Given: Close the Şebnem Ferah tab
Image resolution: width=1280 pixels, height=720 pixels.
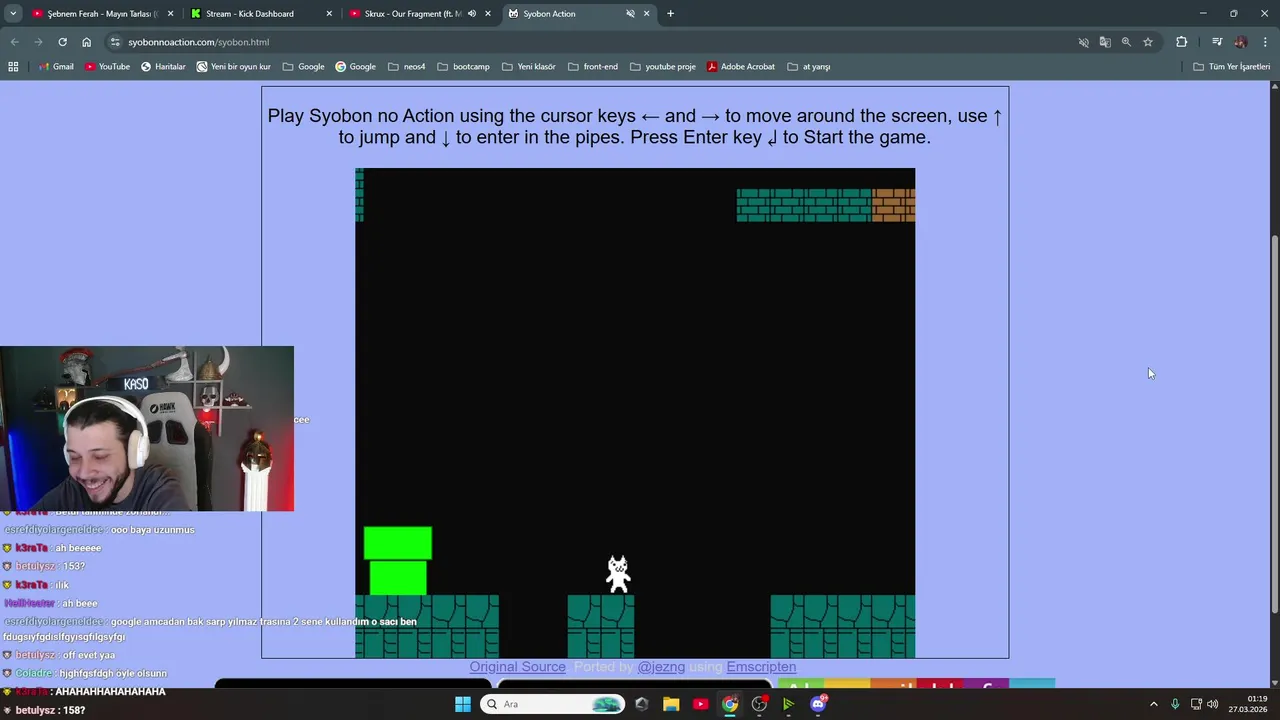Looking at the screenshot, I should click(x=171, y=14).
